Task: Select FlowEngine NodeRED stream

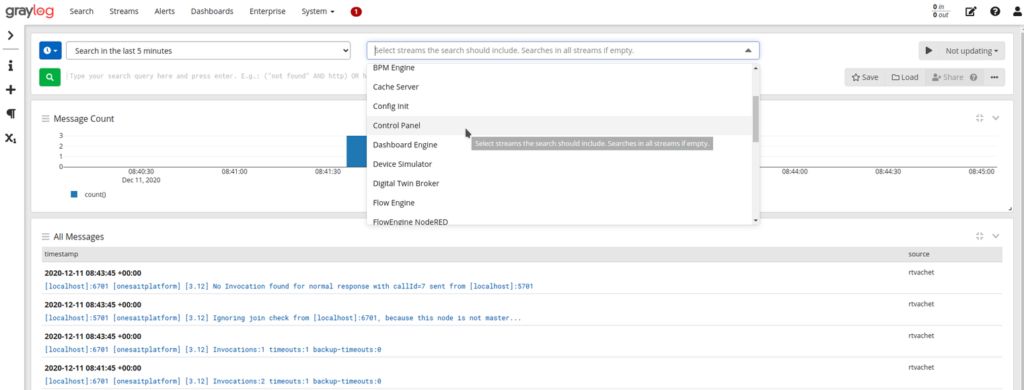Action: point(559,219)
